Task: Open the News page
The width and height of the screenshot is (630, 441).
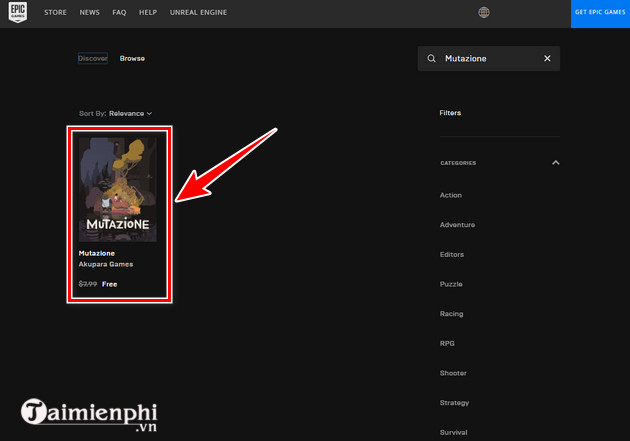Action: click(90, 12)
